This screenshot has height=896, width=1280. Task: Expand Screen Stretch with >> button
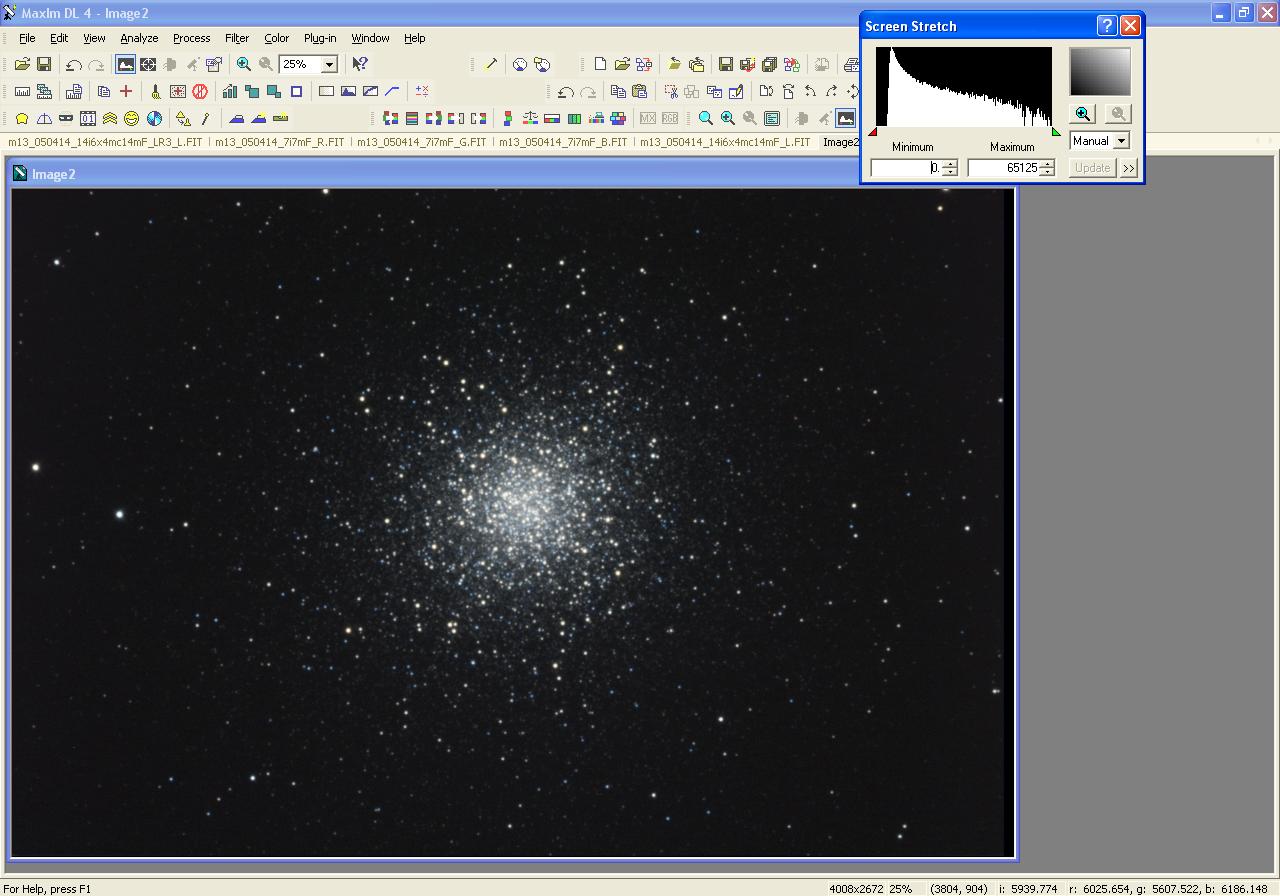(x=1129, y=168)
